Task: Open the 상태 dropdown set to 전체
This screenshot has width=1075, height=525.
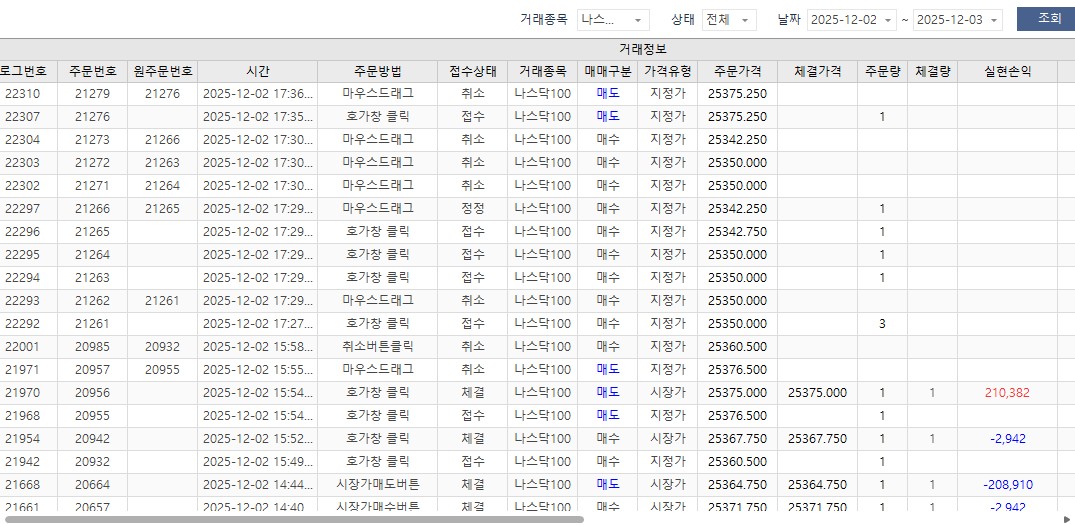Action: point(729,20)
